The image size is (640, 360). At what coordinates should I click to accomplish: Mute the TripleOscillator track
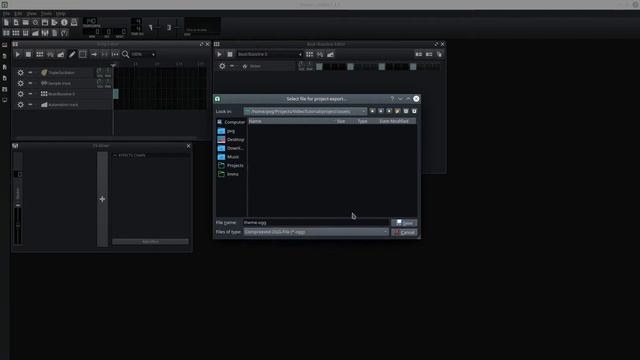(30, 72)
